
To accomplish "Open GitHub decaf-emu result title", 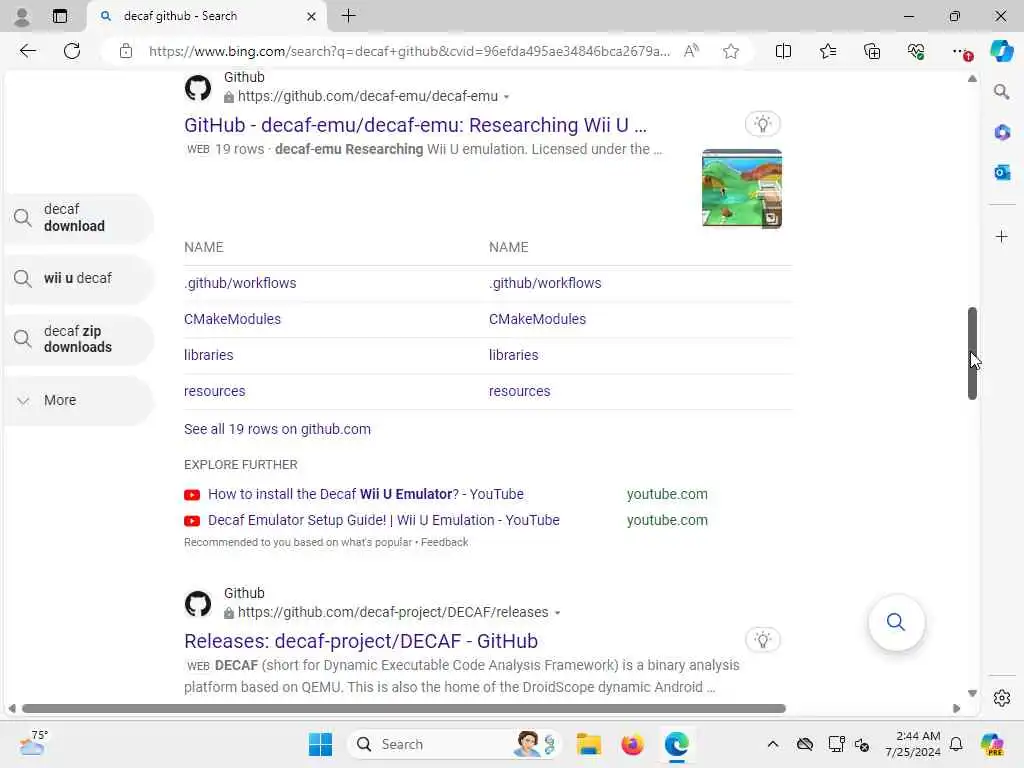I will 415,125.
